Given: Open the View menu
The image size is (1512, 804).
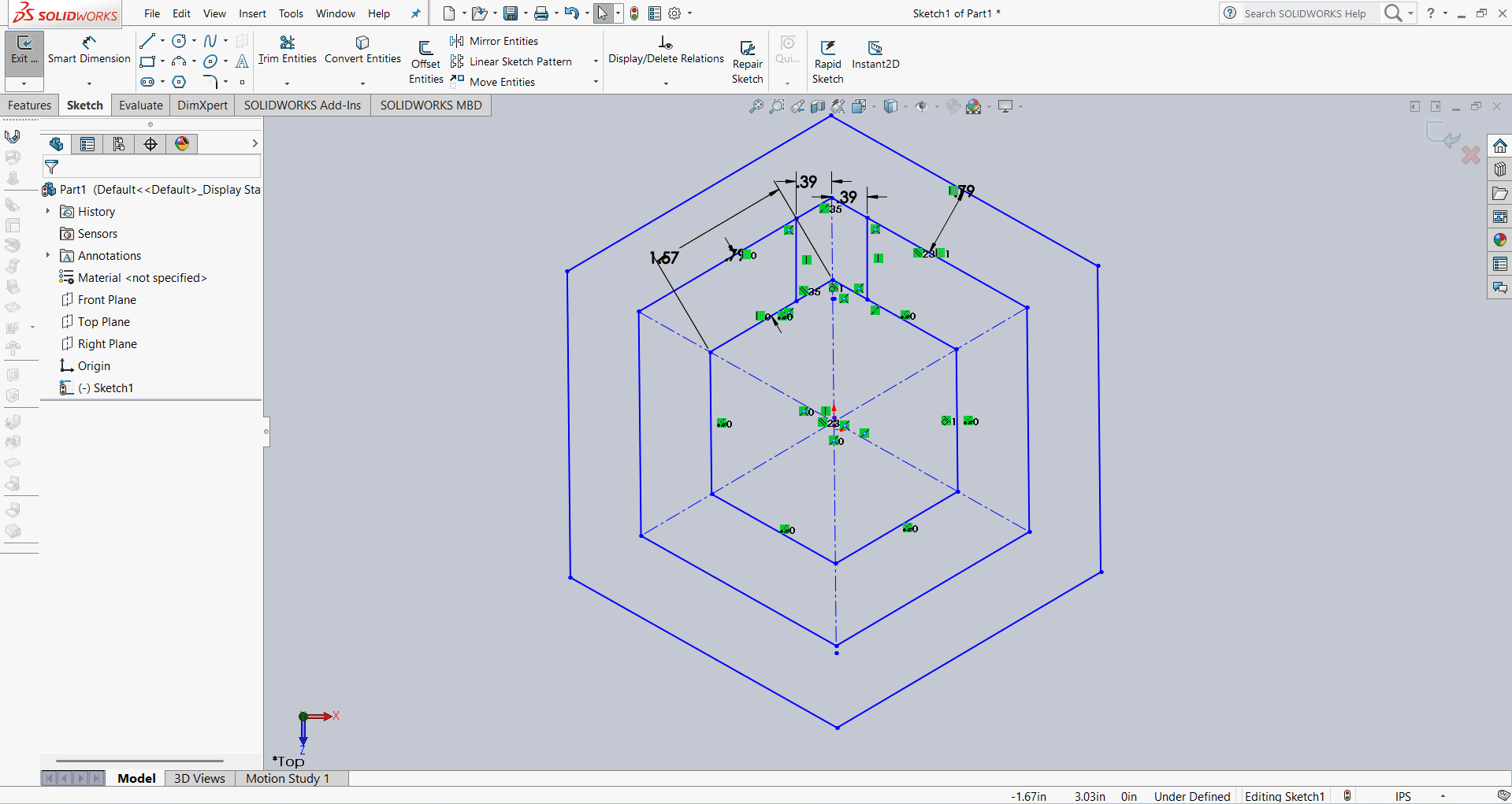Looking at the screenshot, I should [214, 13].
